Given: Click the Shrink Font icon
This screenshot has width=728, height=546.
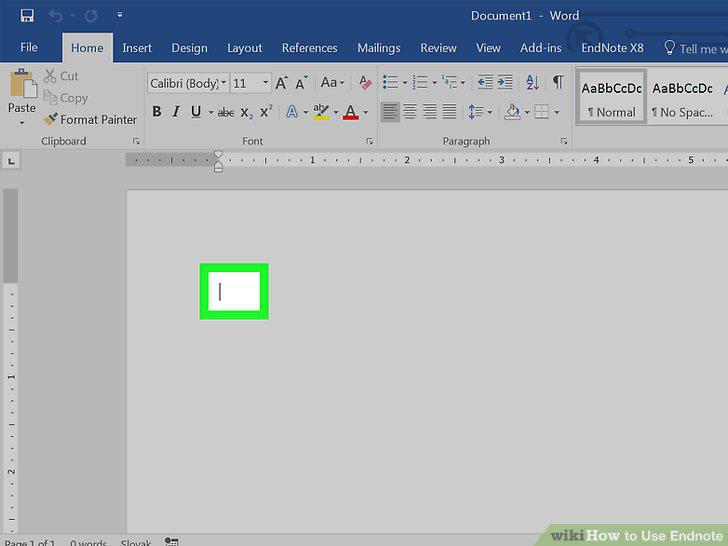Looking at the screenshot, I should pyautogui.click(x=302, y=83).
